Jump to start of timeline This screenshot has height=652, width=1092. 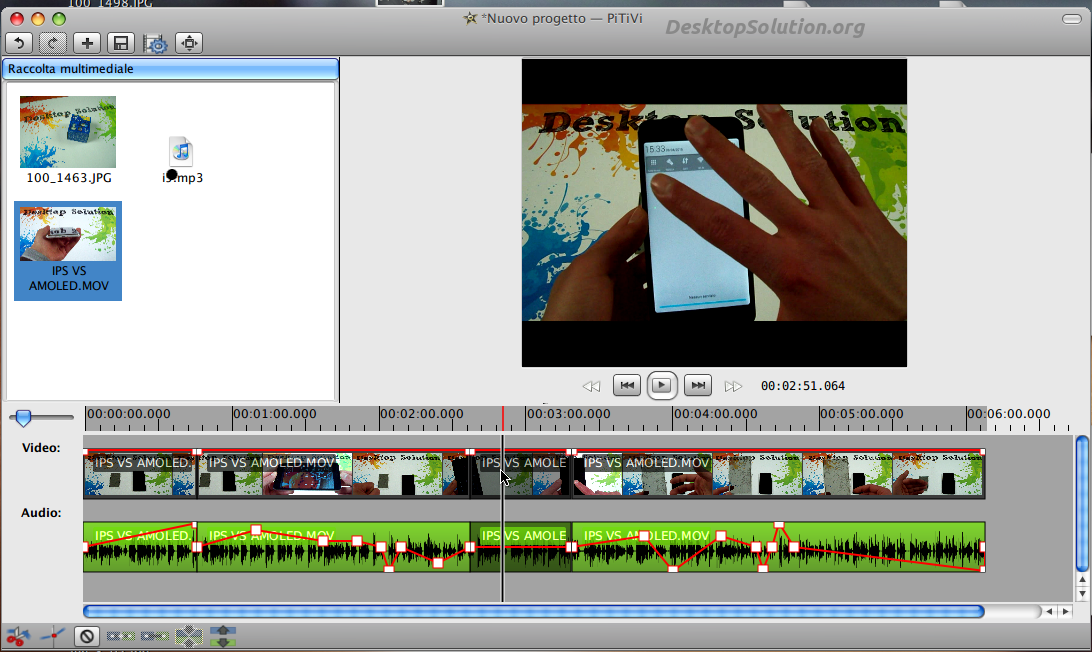627,385
